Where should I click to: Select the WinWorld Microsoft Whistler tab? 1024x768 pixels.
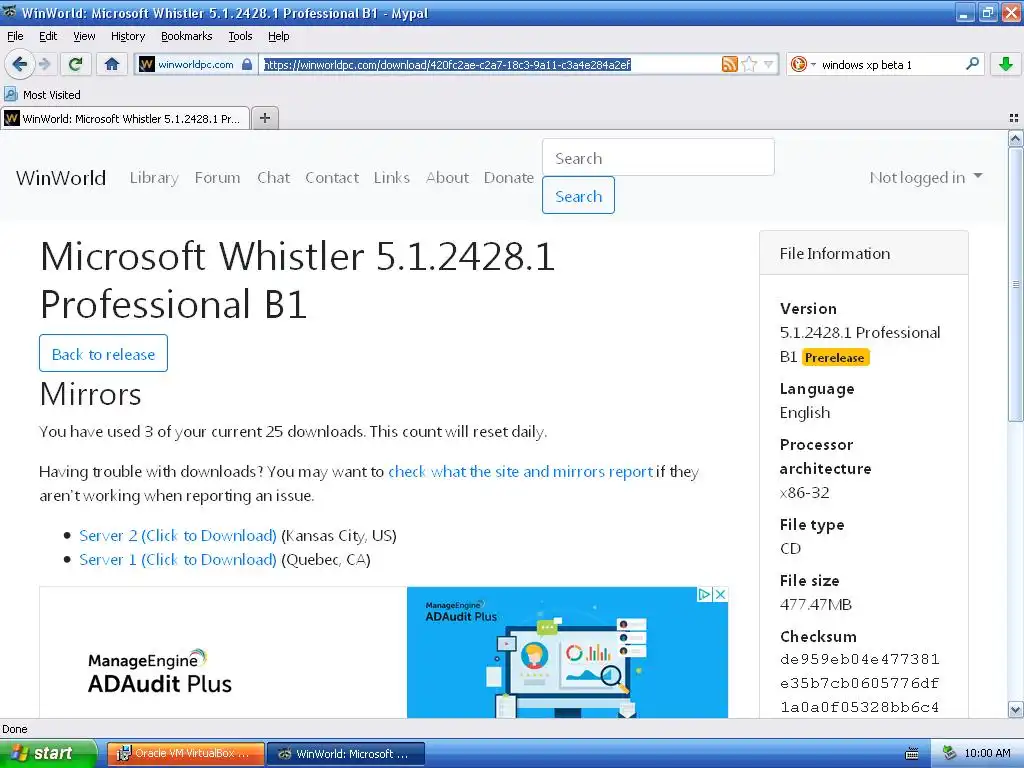(x=125, y=118)
